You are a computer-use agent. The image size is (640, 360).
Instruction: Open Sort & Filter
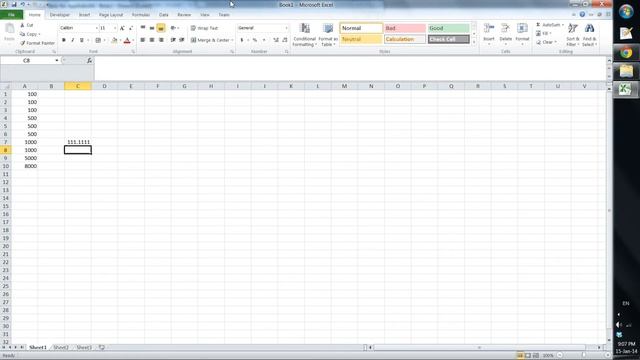click(x=573, y=35)
